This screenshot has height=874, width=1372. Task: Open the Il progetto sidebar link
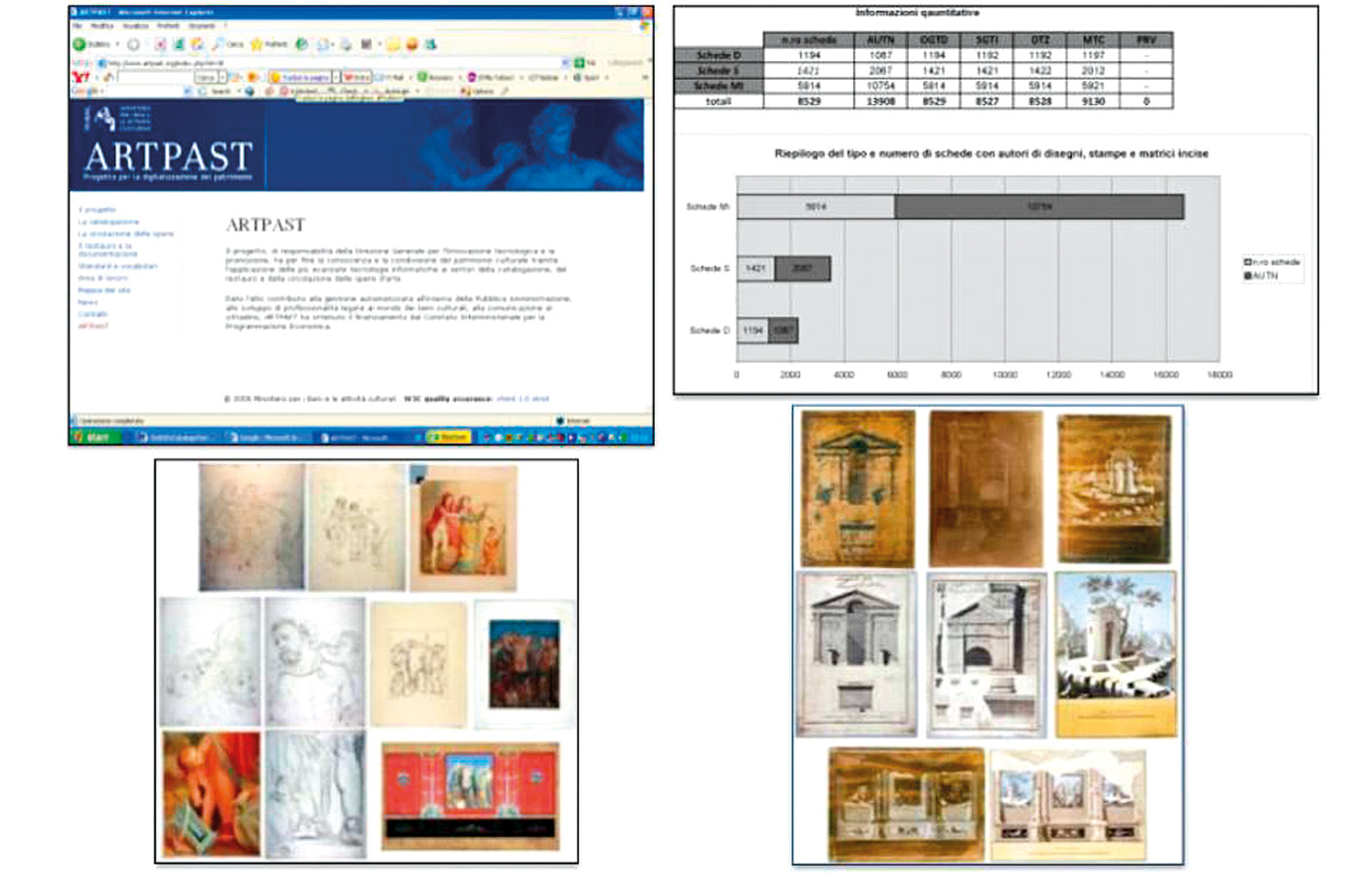coord(97,210)
